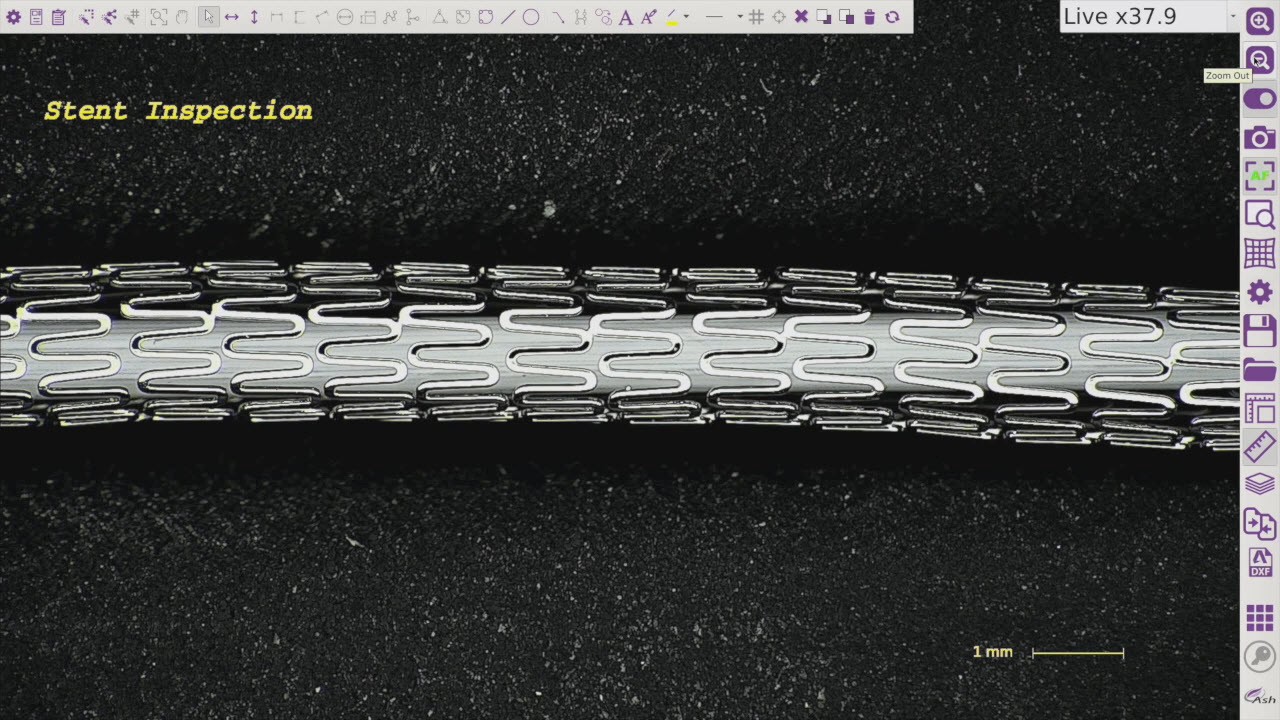This screenshot has height=720, width=1280.
Task: Open the line style dropdown arrow
Action: coord(740,17)
